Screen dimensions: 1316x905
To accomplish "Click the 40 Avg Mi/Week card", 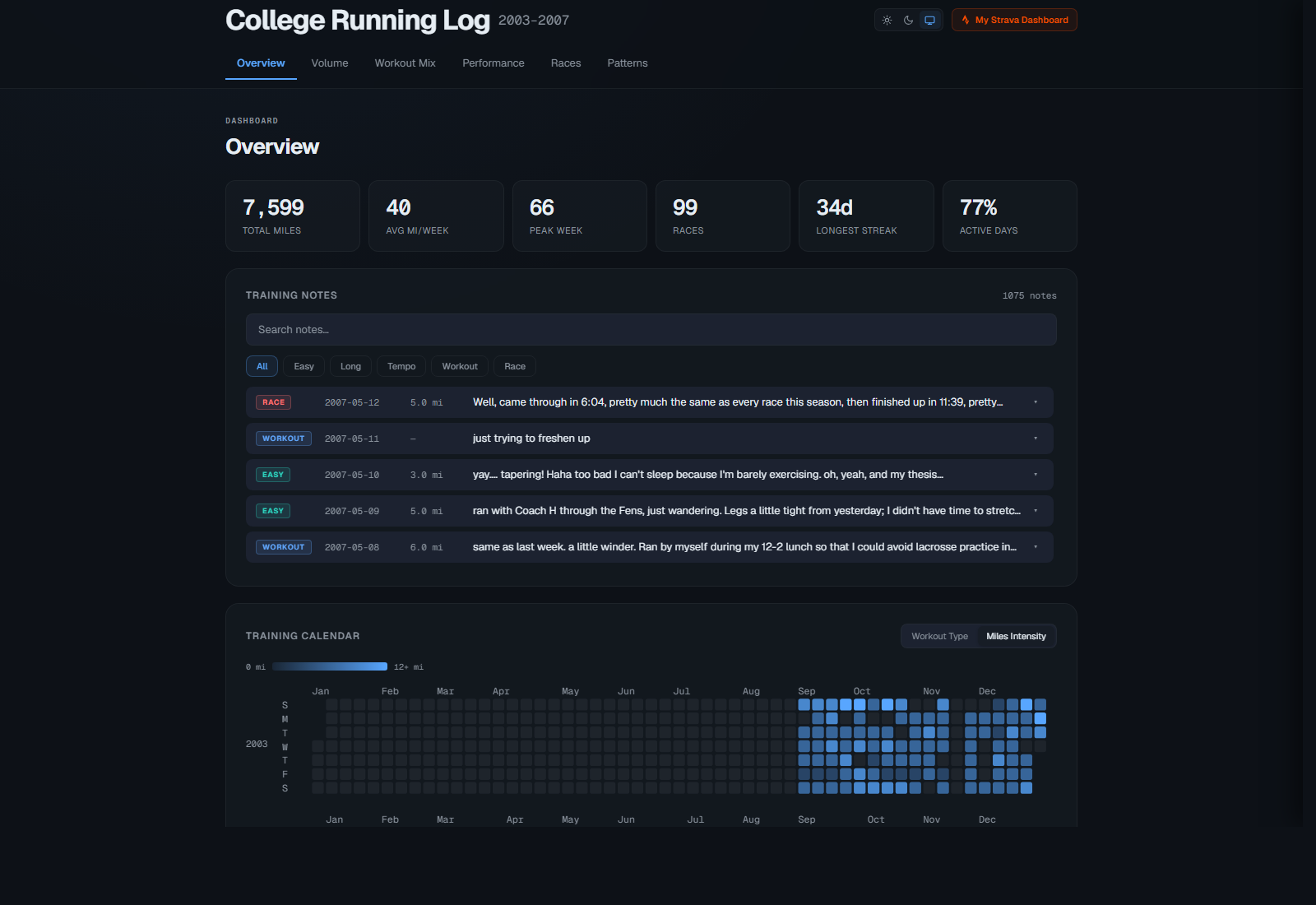I will pos(436,216).
